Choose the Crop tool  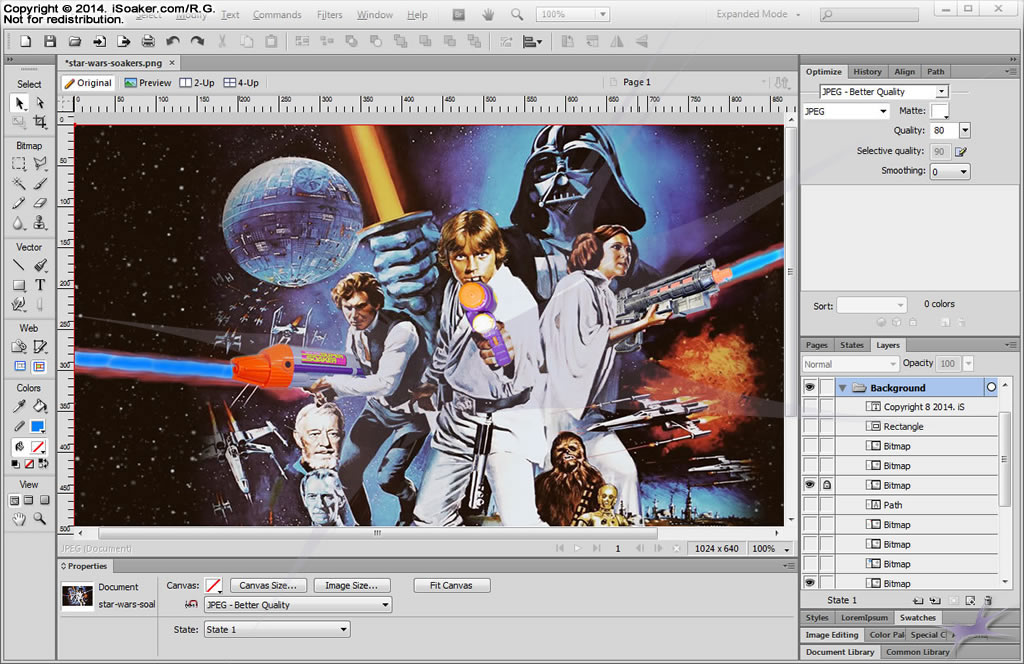40,121
